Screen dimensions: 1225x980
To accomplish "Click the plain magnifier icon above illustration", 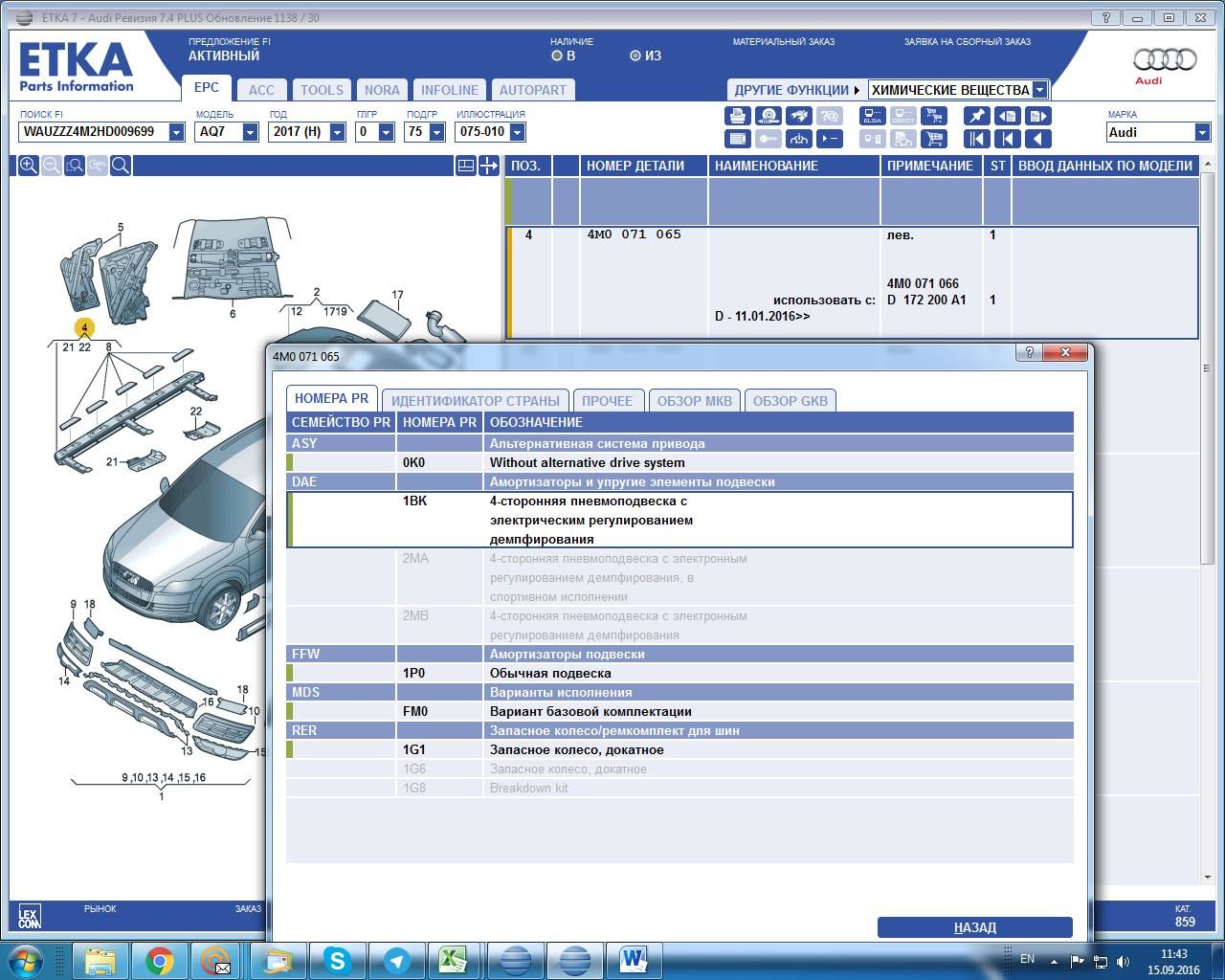I will (121, 166).
